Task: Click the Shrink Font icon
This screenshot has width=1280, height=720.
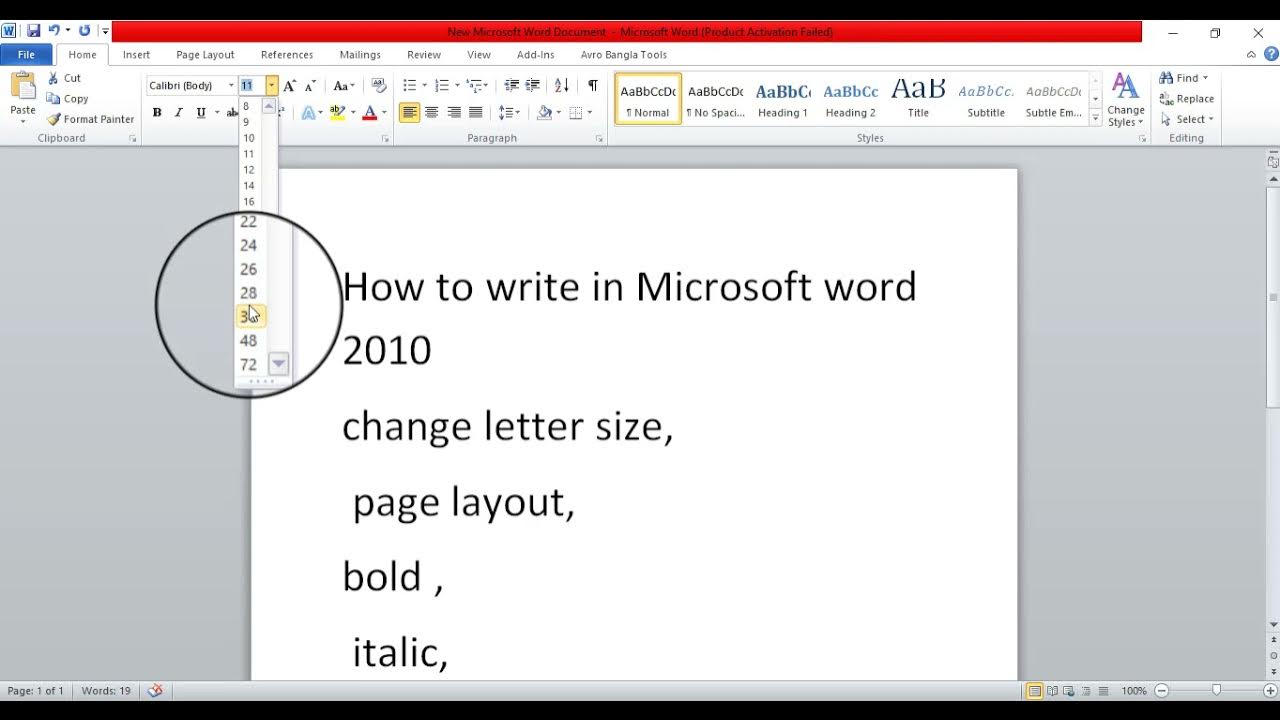Action: [311, 86]
